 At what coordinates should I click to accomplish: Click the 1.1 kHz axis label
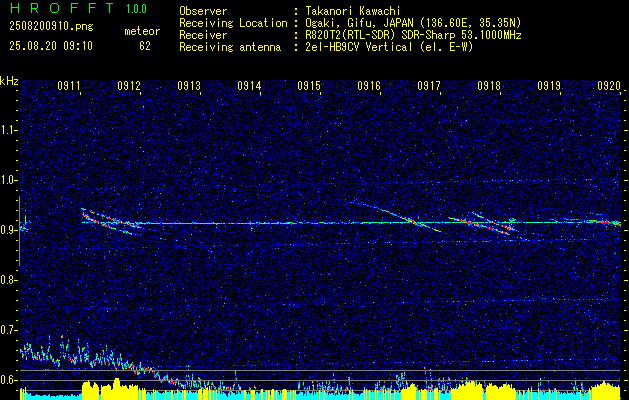[9, 130]
